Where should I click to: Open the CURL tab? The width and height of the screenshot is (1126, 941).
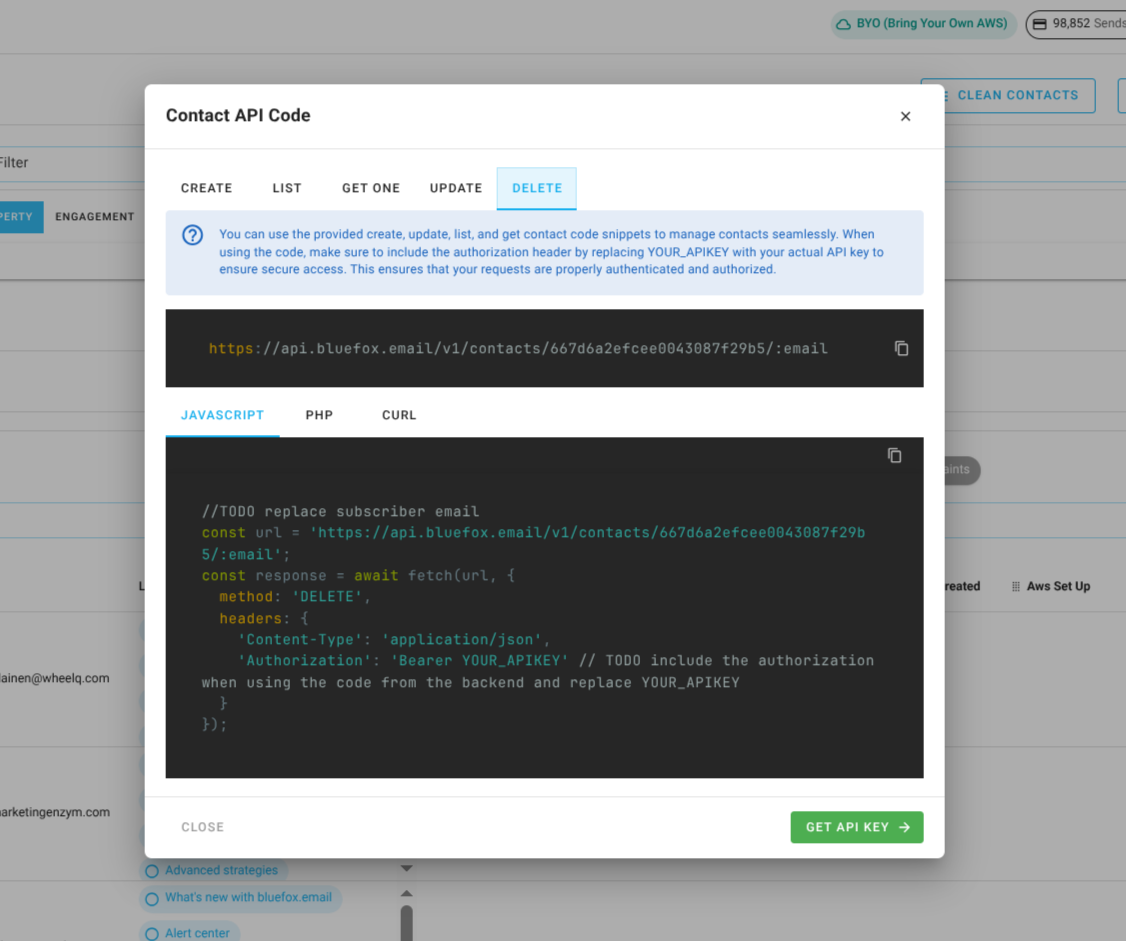[399, 415]
